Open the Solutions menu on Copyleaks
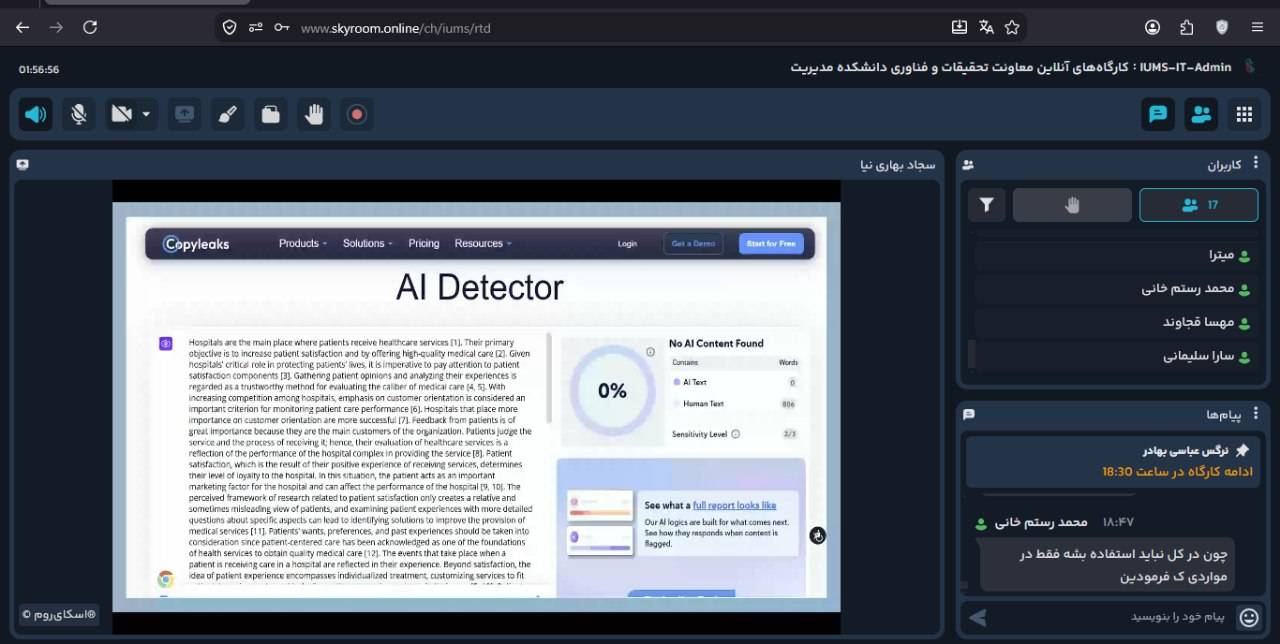 [x=367, y=243]
